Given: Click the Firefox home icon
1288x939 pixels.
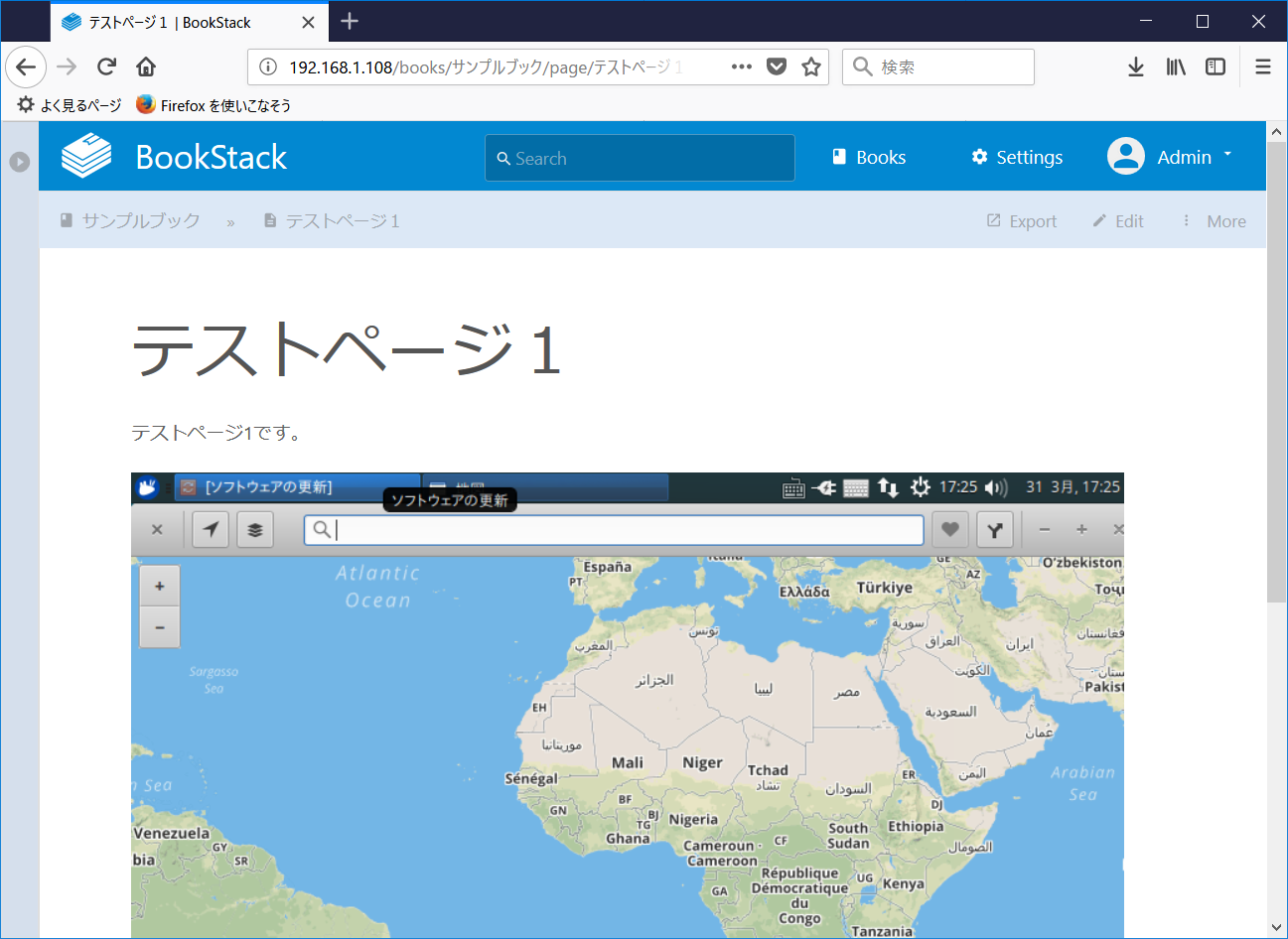Looking at the screenshot, I should pyautogui.click(x=145, y=67).
